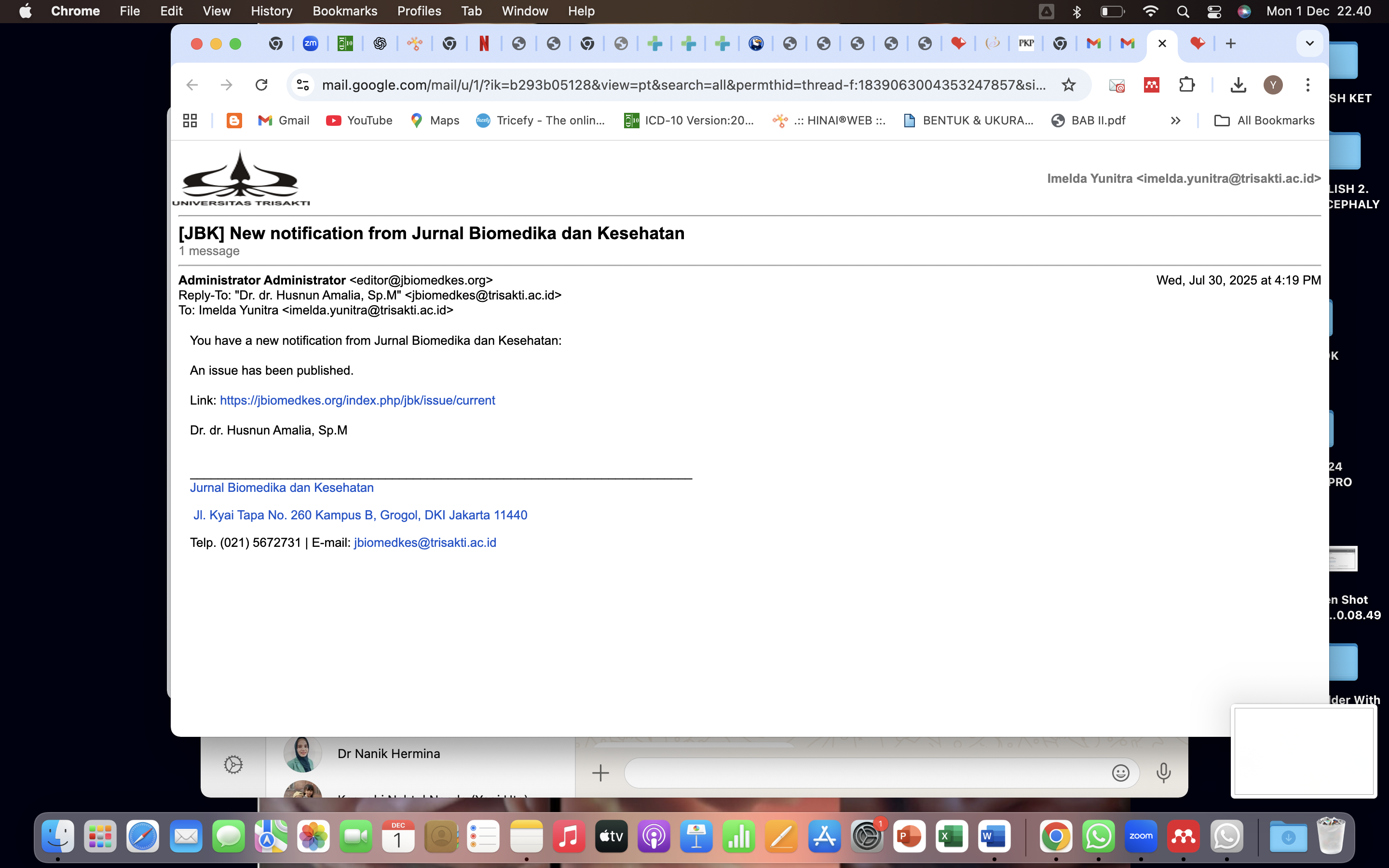The width and height of the screenshot is (1389, 868).
Task: Click jbiomedkes@trisakti.ac.id email link
Action: click(425, 542)
